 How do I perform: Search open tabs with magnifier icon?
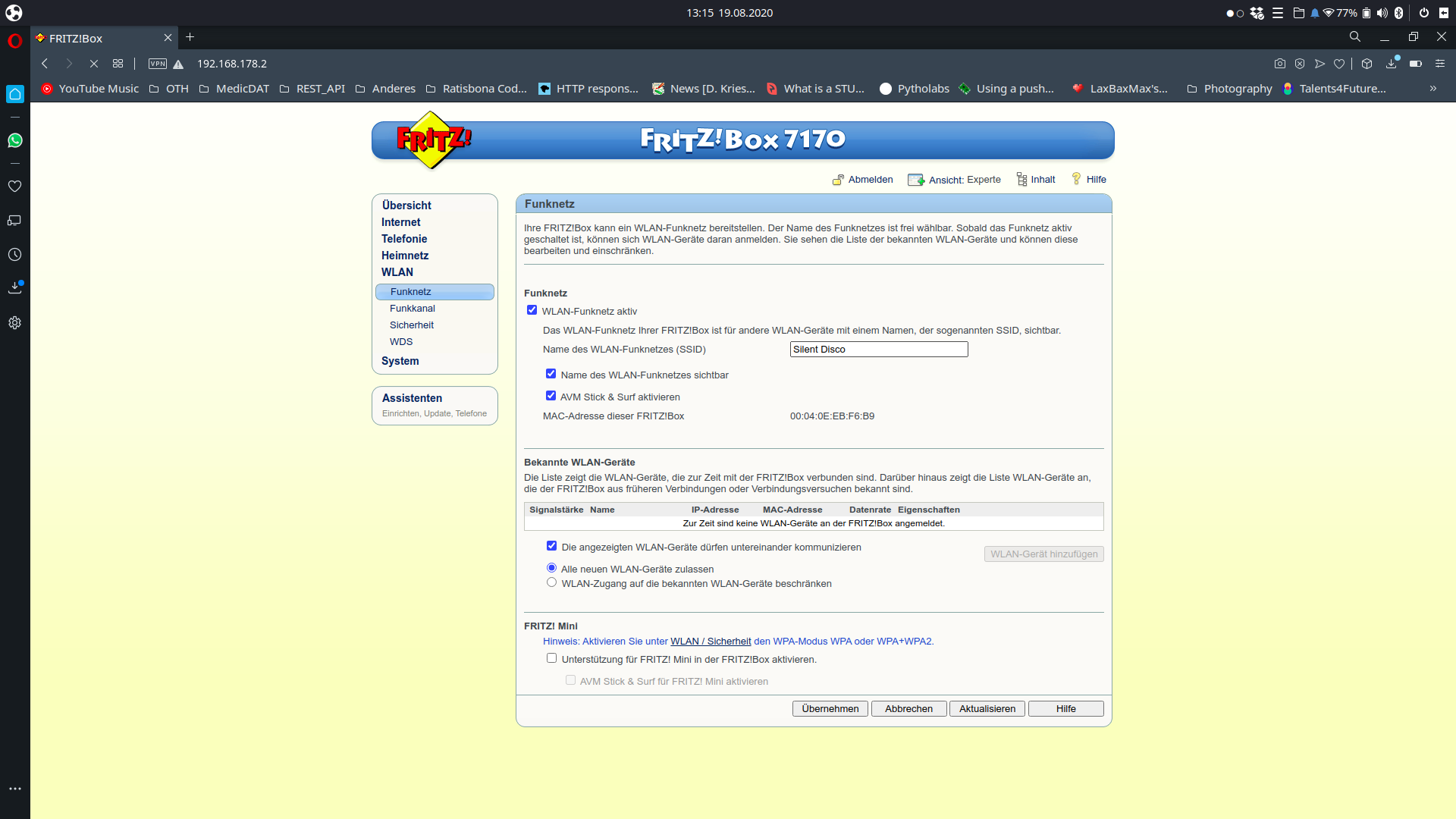coord(1355,36)
